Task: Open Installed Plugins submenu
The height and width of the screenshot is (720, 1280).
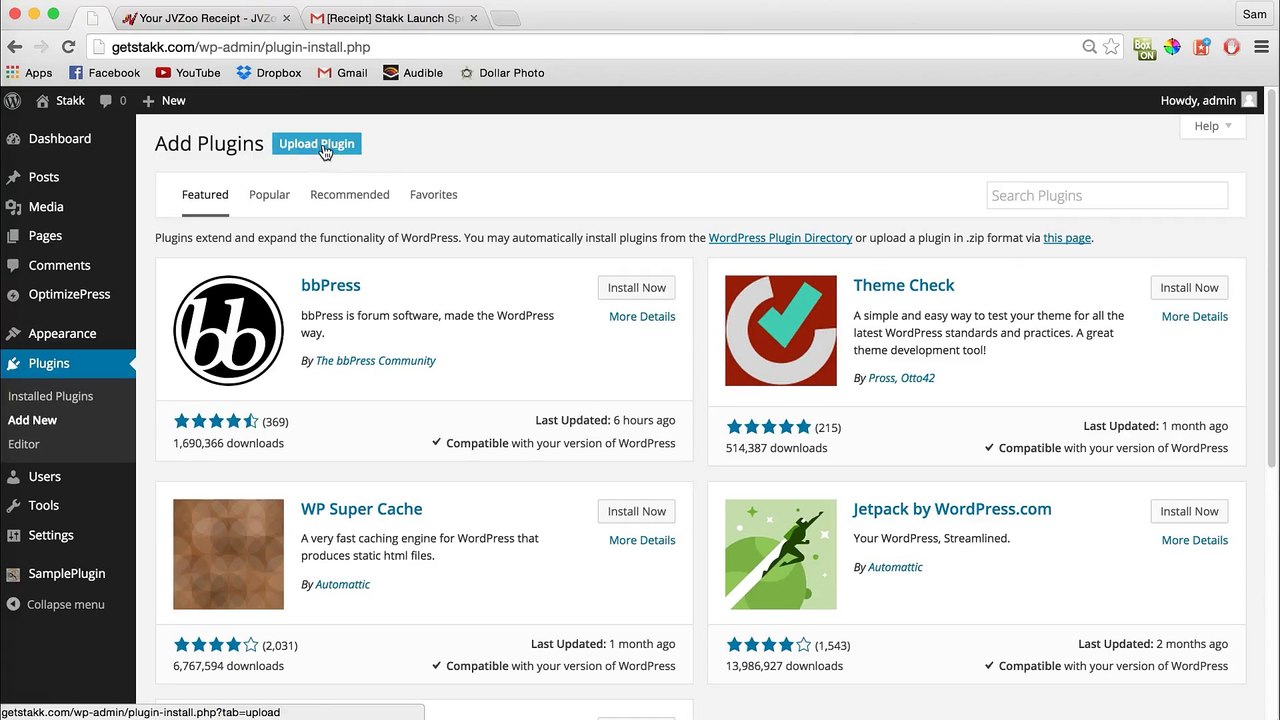Action: [50, 396]
